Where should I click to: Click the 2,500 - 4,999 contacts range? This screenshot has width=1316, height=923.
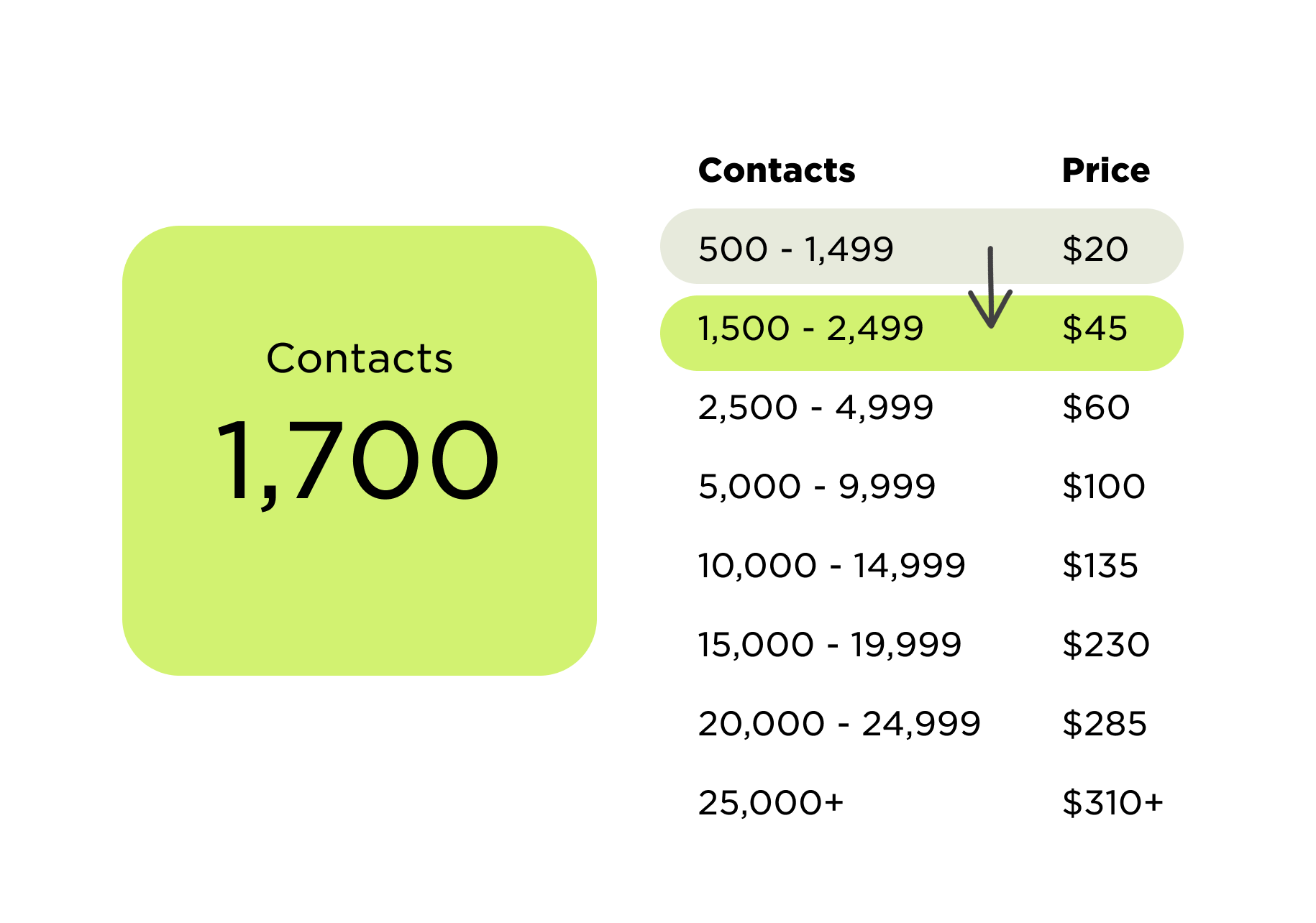point(815,408)
